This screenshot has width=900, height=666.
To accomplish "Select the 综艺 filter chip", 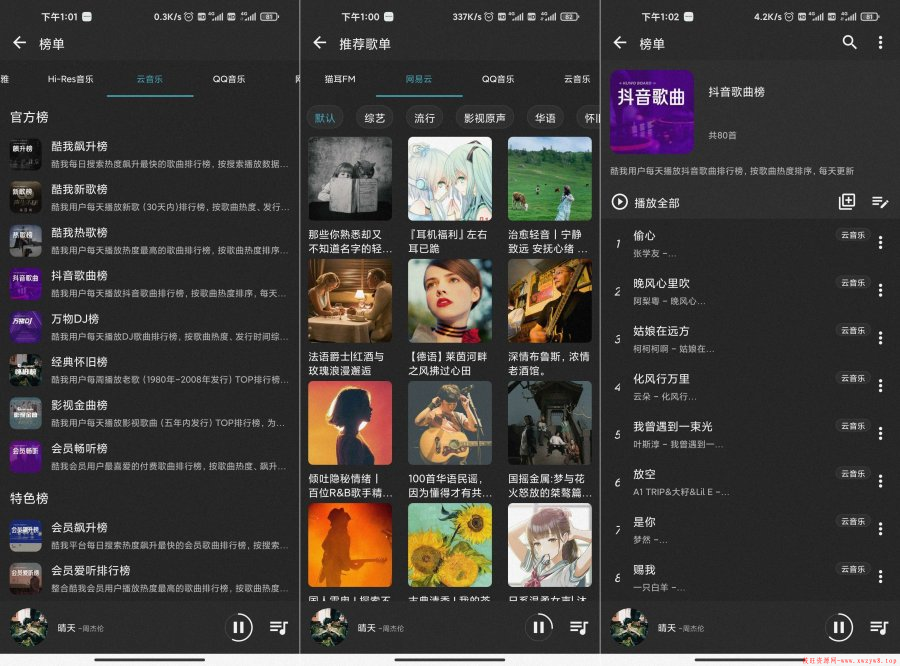I will point(375,118).
